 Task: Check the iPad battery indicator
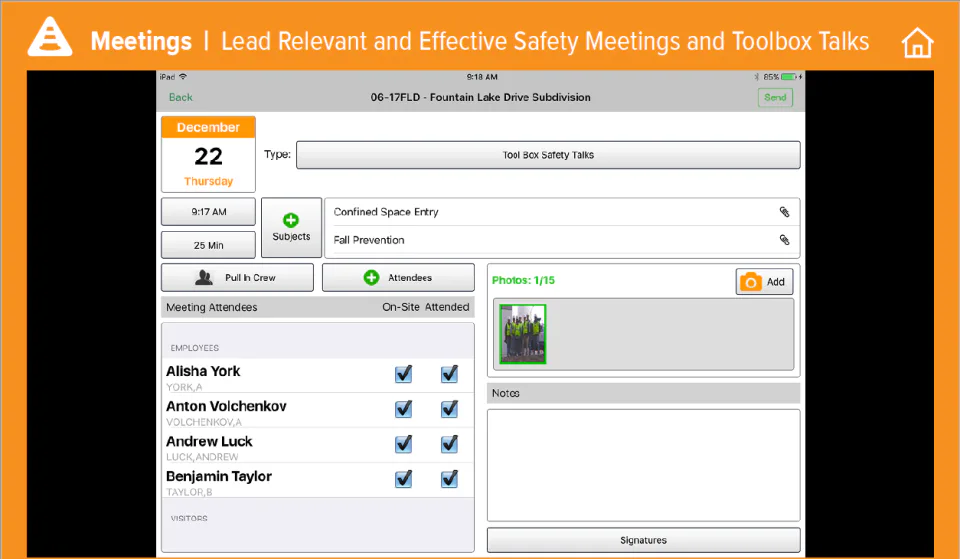point(790,77)
